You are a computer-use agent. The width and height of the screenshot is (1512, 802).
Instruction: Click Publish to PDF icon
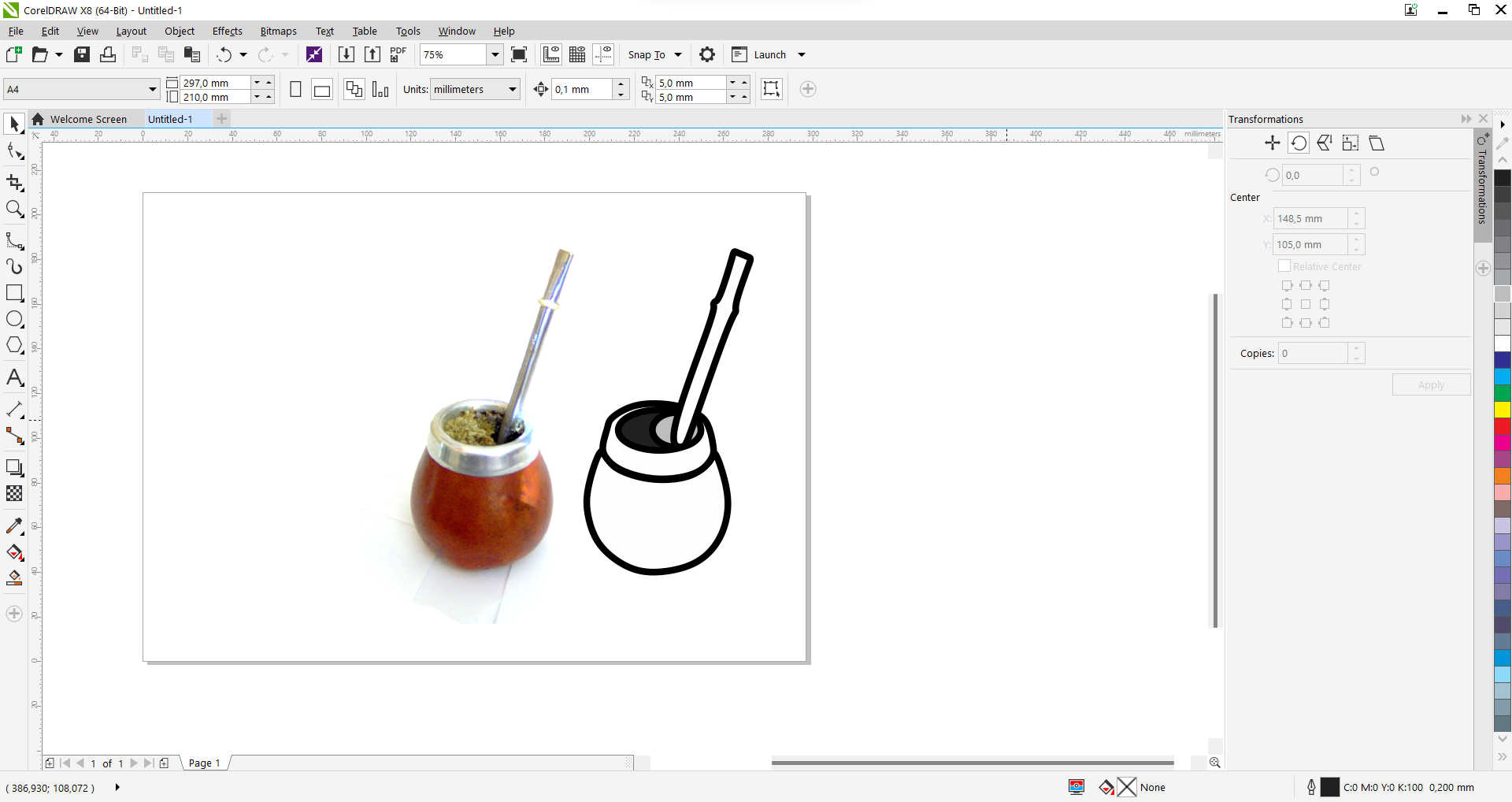point(398,54)
